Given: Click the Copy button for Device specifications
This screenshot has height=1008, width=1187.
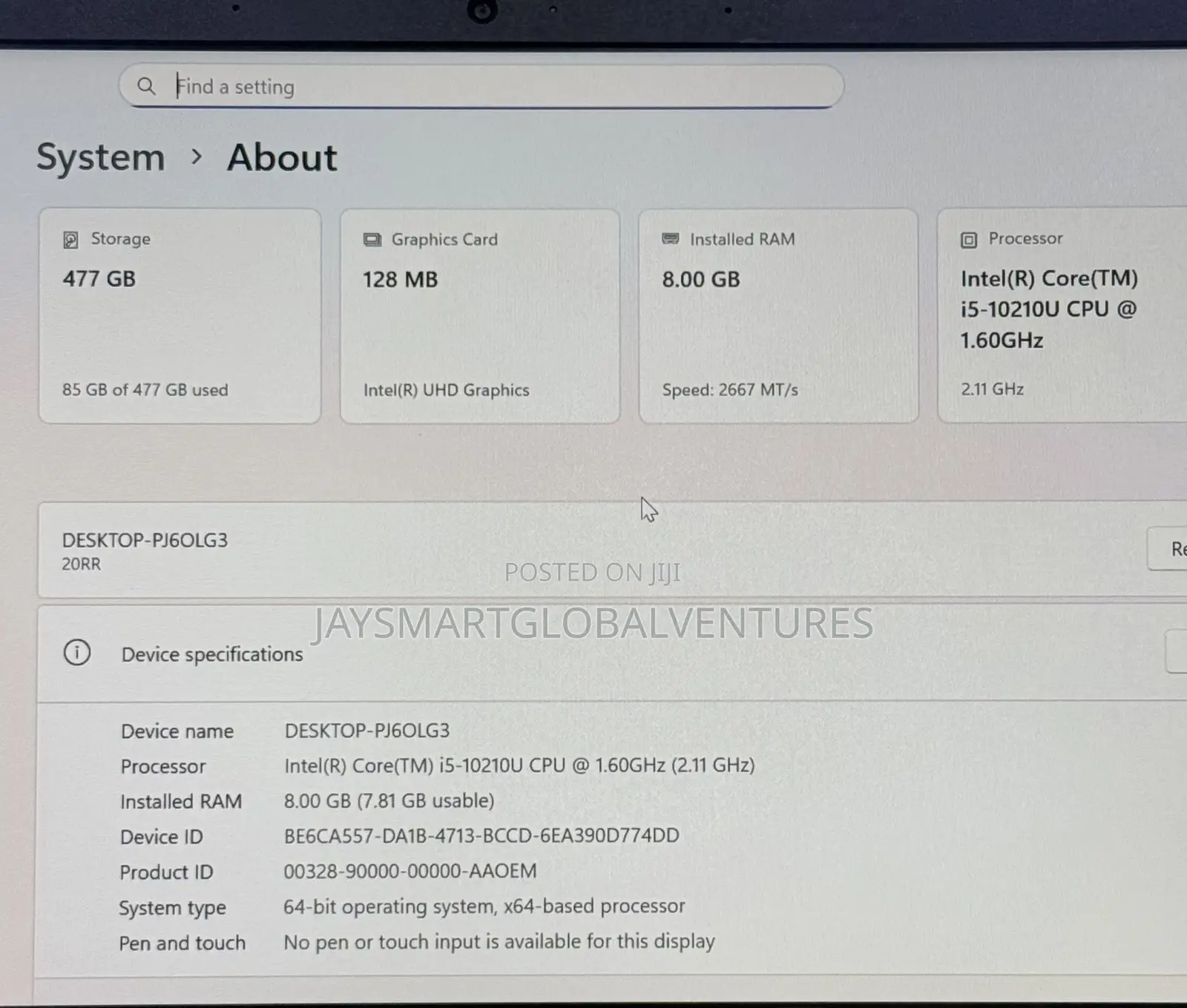Looking at the screenshot, I should 1177,652.
